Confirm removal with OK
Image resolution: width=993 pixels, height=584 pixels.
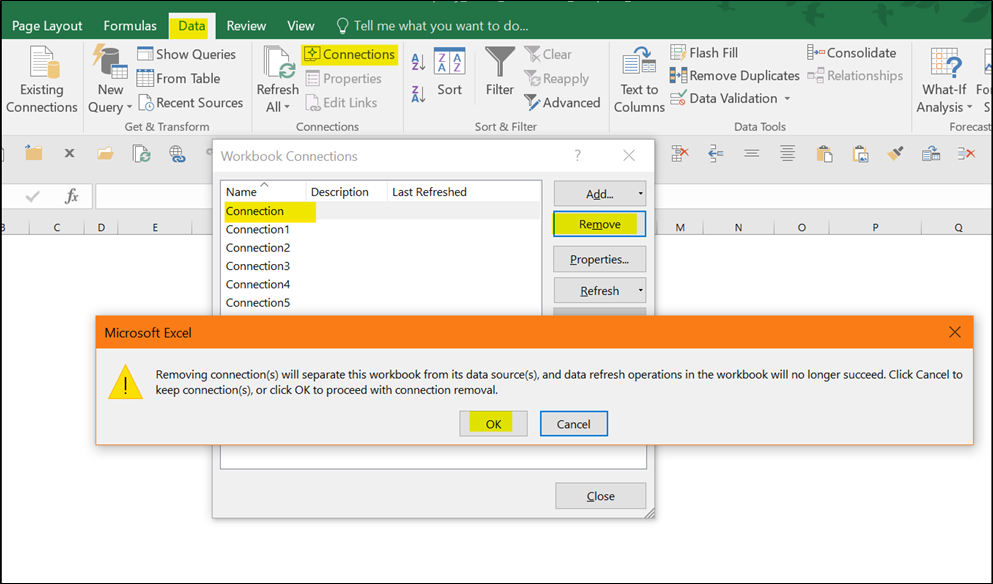click(493, 424)
